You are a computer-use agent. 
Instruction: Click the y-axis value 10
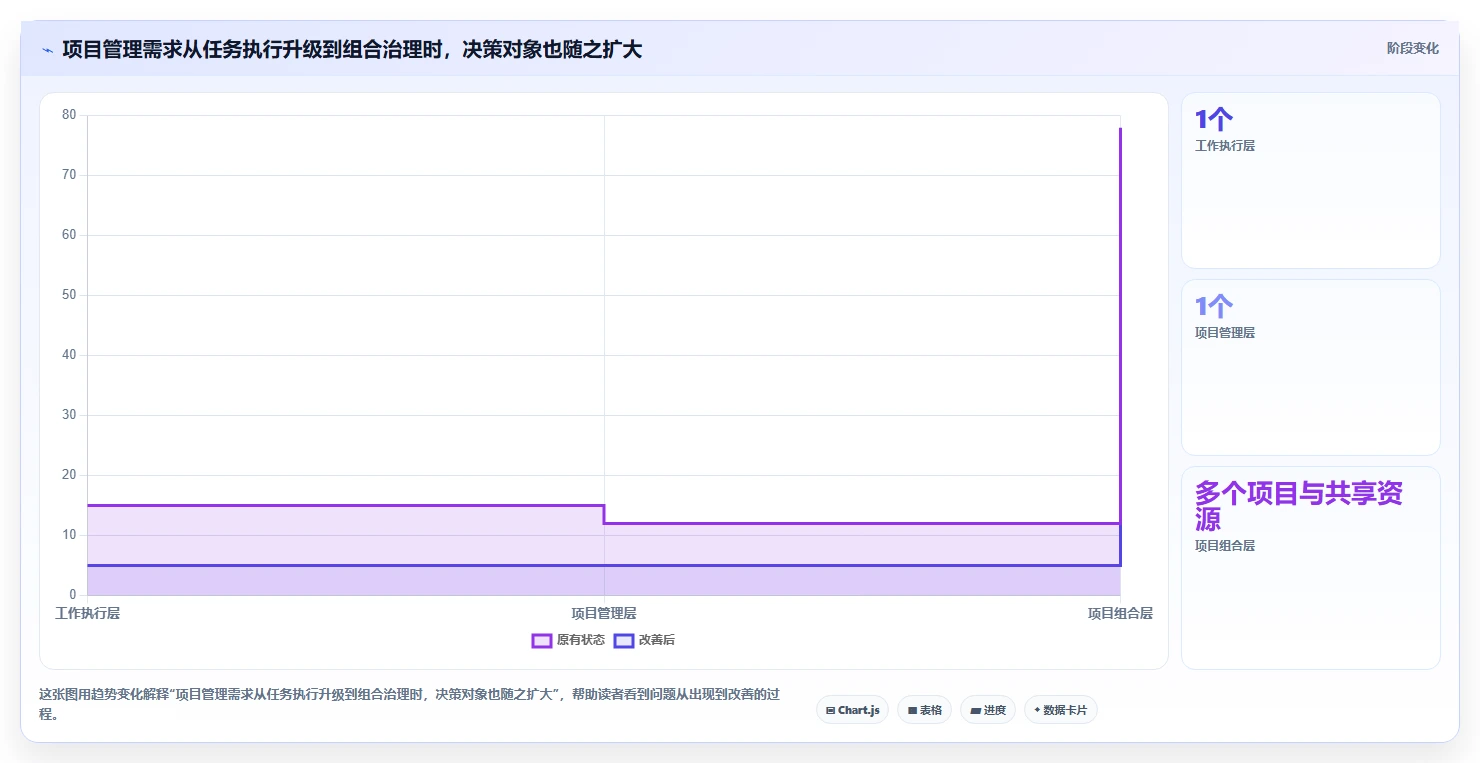click(x=69, y=535)
